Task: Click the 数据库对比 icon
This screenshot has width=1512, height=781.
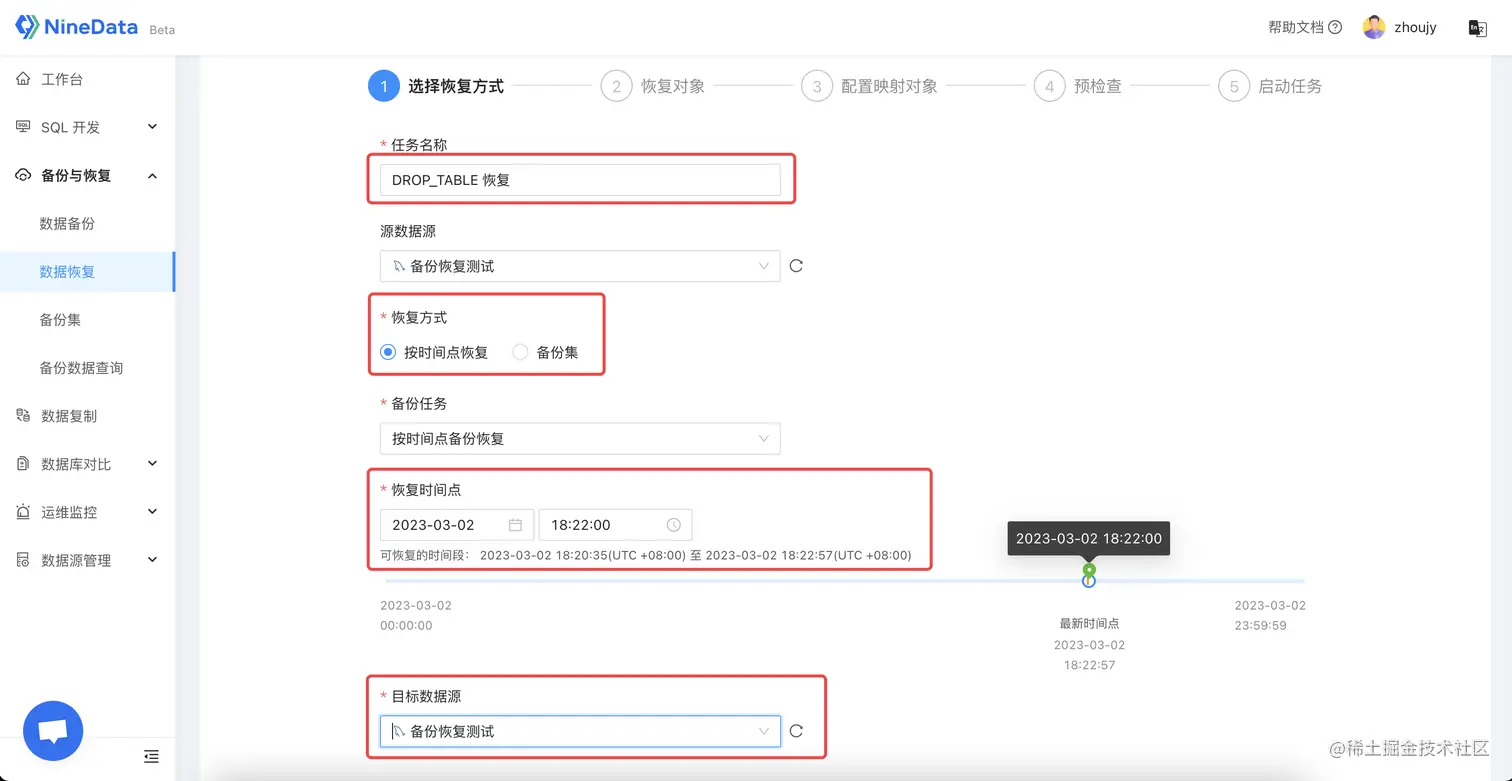Action: pyautogui.click(x=23, y=464)
